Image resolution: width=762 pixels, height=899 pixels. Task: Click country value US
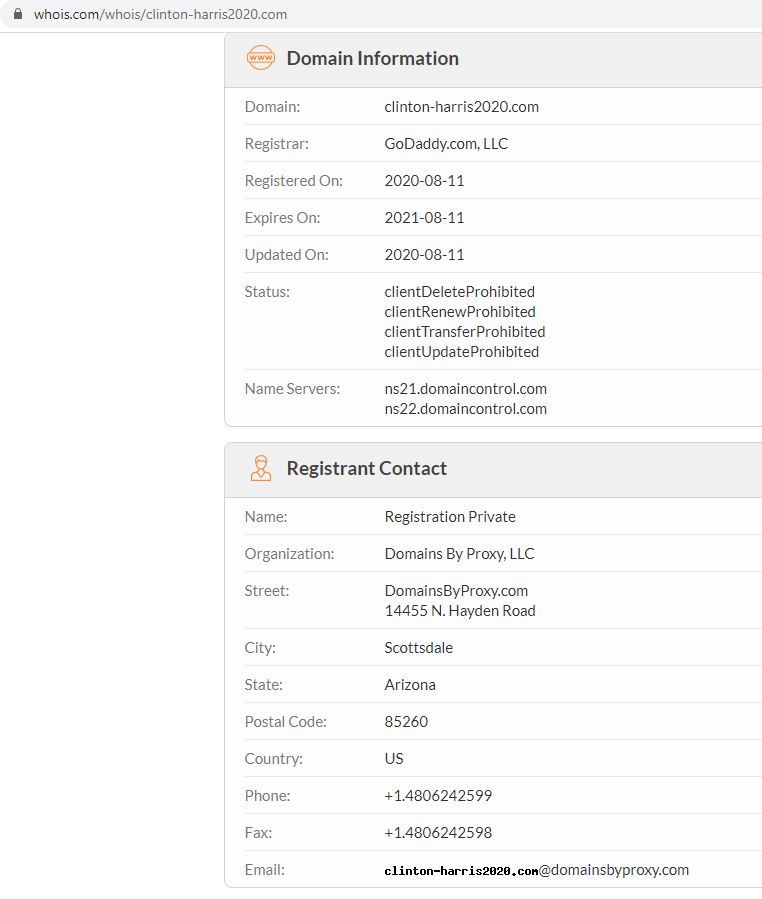[x=394, y=759]
